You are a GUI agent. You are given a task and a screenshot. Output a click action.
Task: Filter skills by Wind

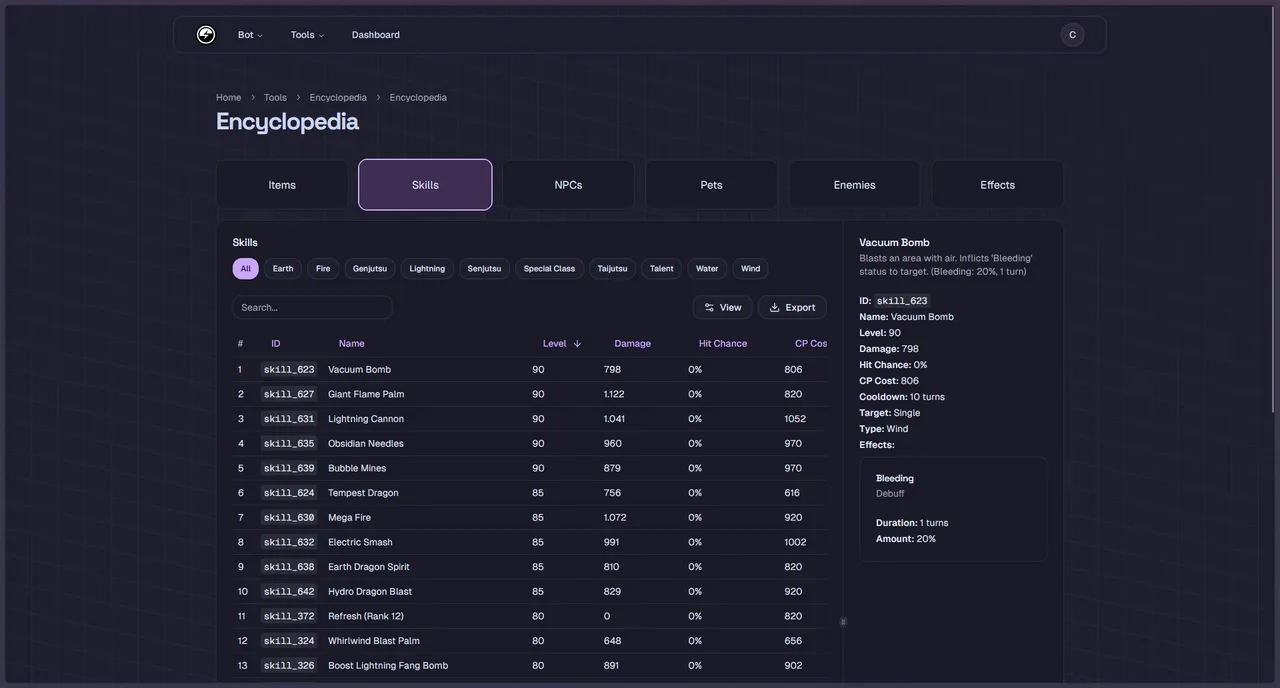[750, 269]
